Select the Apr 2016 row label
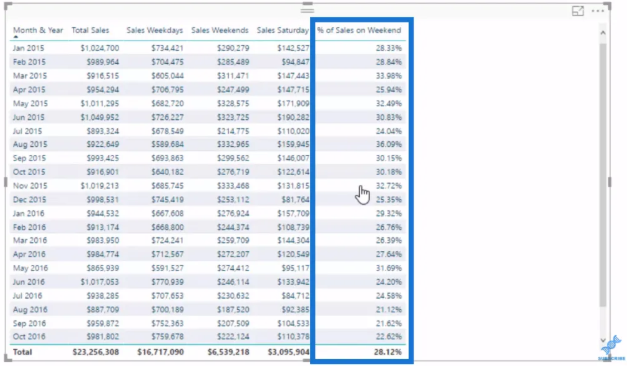The width and height of the screenshot is (631, 366). [29, 254]
